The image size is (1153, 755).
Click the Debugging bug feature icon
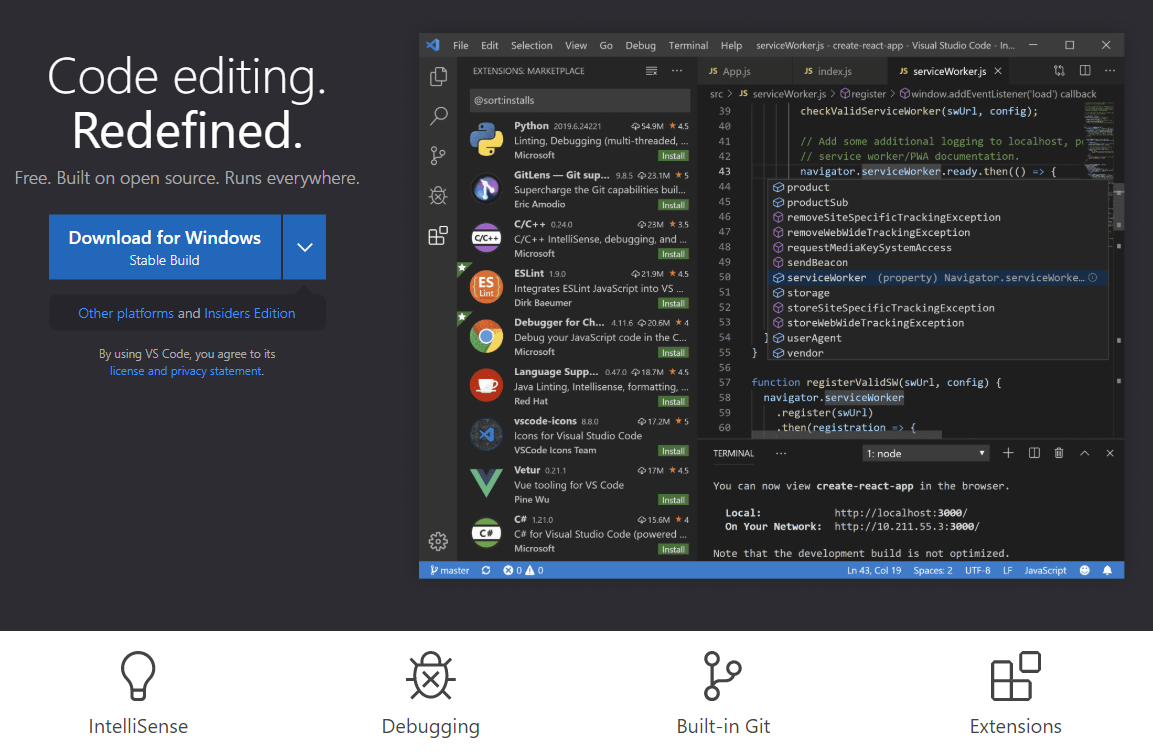pos(431,676)
